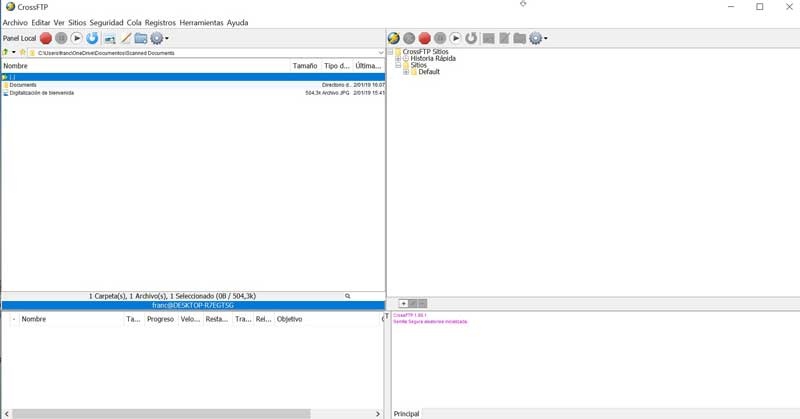The width and height of the screenshot is (800, 419).
Task: Open the Editar menu
Action: tap(41, 23)
